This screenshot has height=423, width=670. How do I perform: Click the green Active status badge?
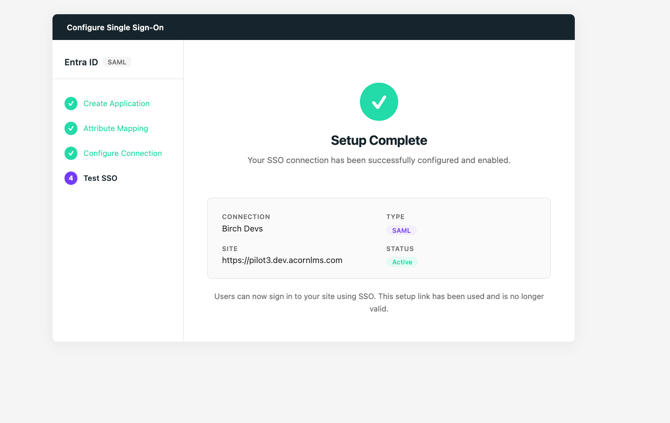[x=402, y=262]
